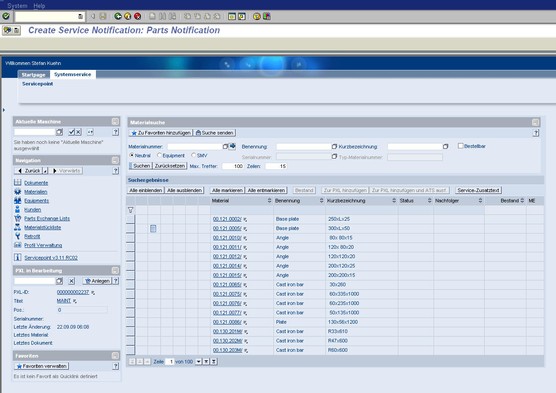Select row of material 00.121.0002

click(130, 219)
